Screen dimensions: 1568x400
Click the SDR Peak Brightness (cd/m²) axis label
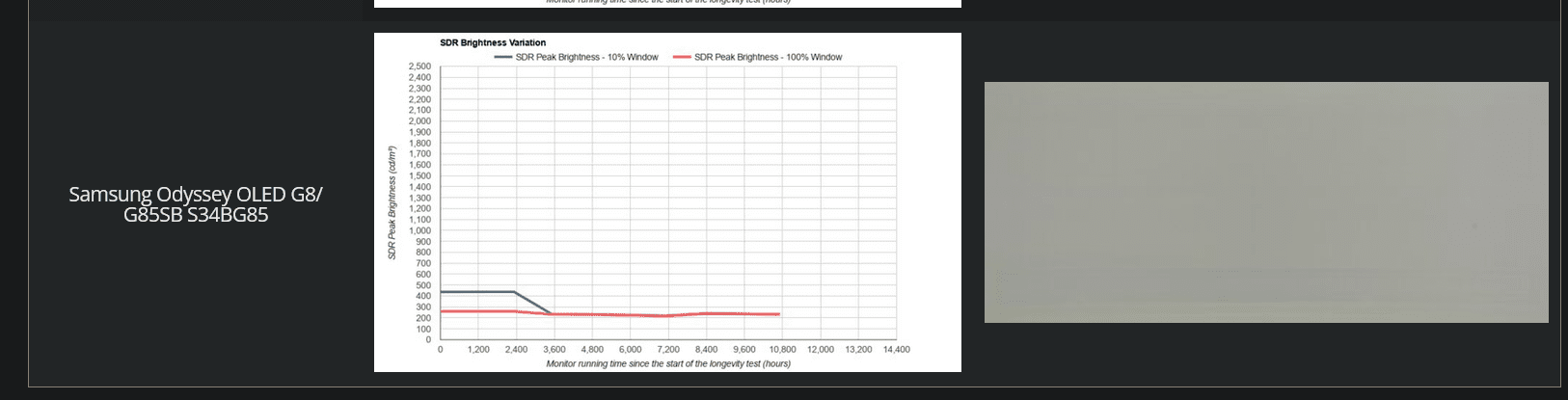coord(392,202)
